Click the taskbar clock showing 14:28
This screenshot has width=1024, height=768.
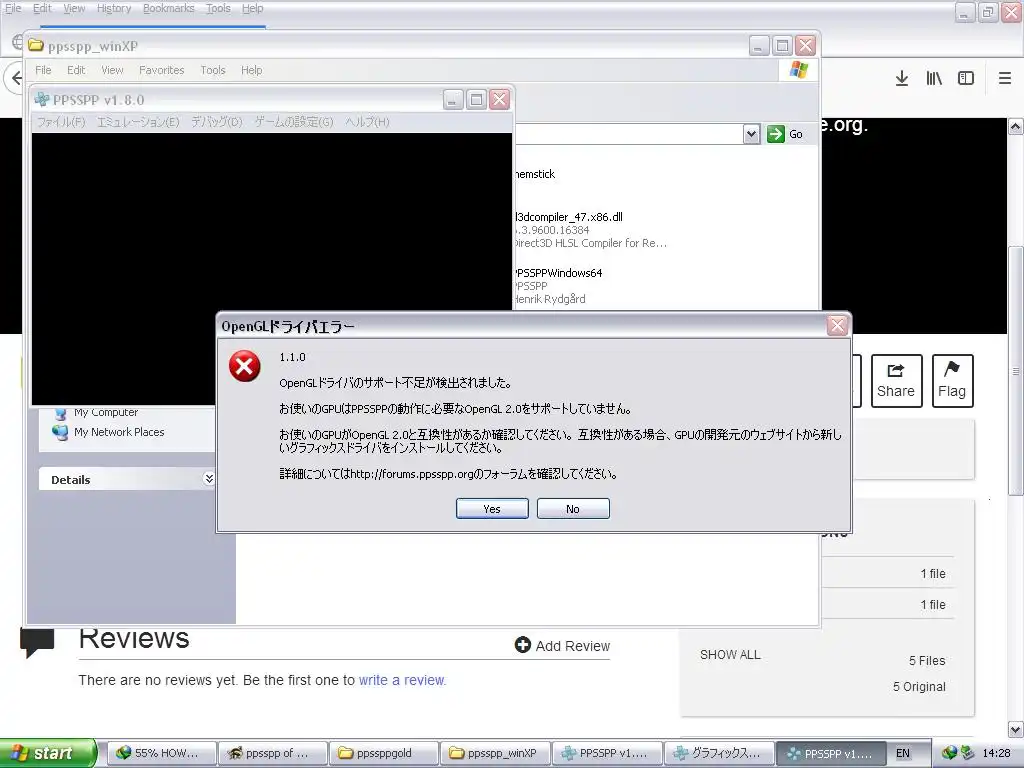point(996,753)
